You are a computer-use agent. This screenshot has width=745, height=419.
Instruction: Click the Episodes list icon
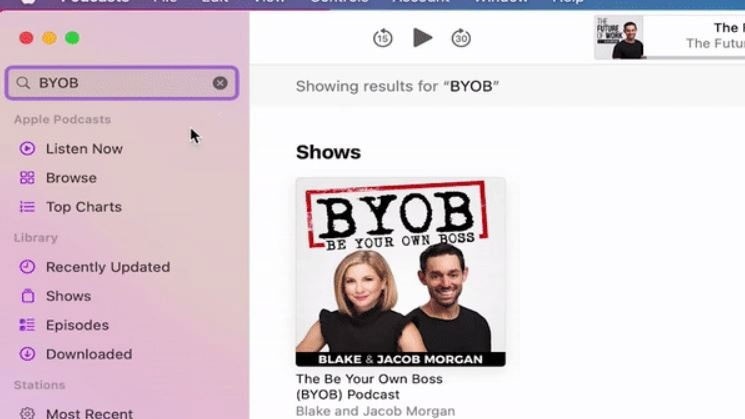pyautogui.click(x=27, y=324)
